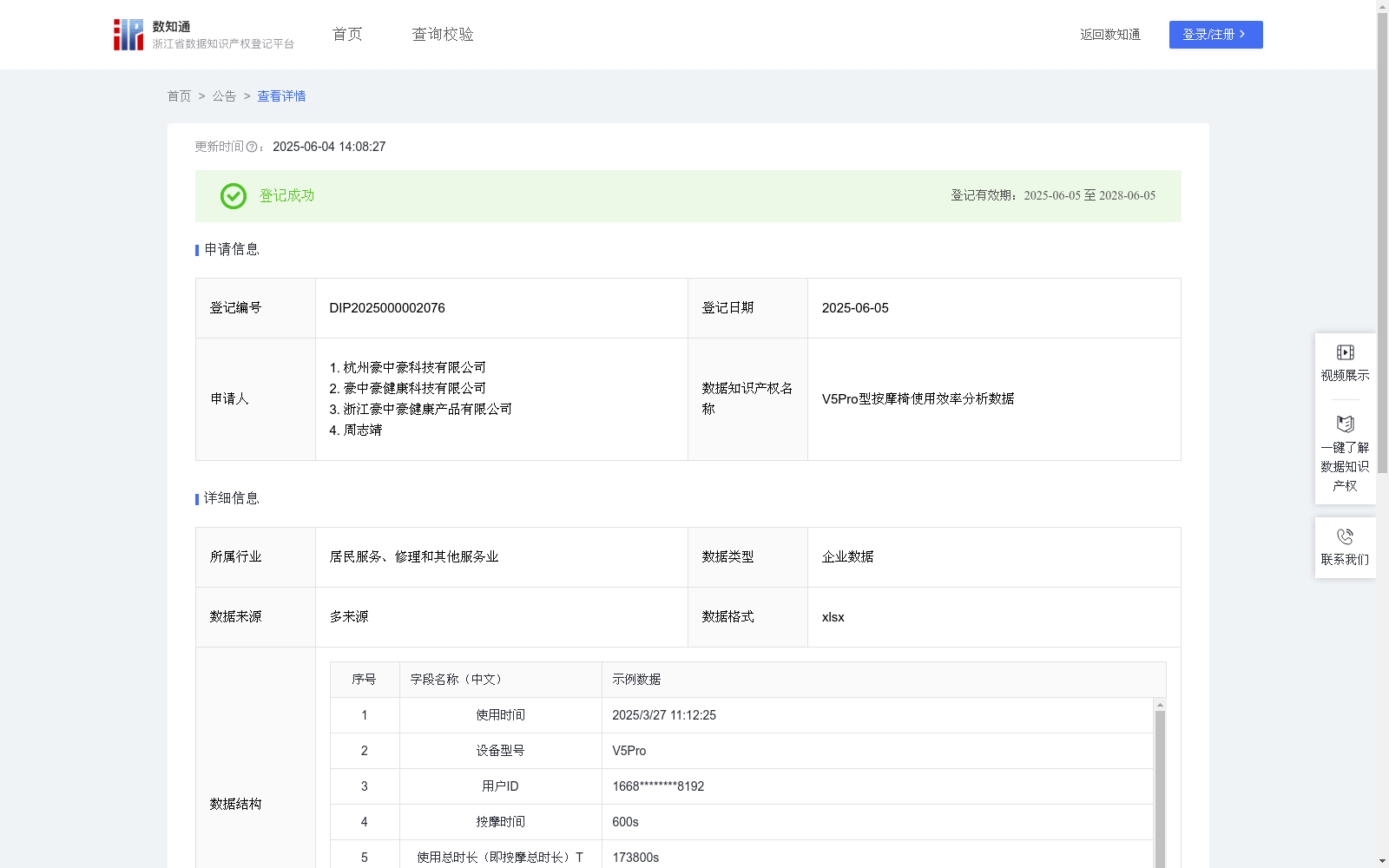1389x868 pixels.
Task: Click the page scrollbar down arrow
Action: [1382, 861]
